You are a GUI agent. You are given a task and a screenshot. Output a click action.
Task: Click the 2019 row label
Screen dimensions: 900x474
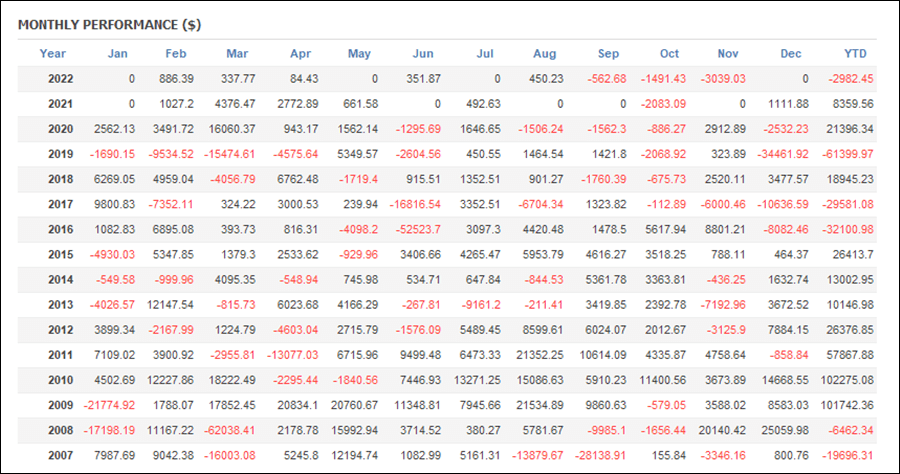click(60, 154)
